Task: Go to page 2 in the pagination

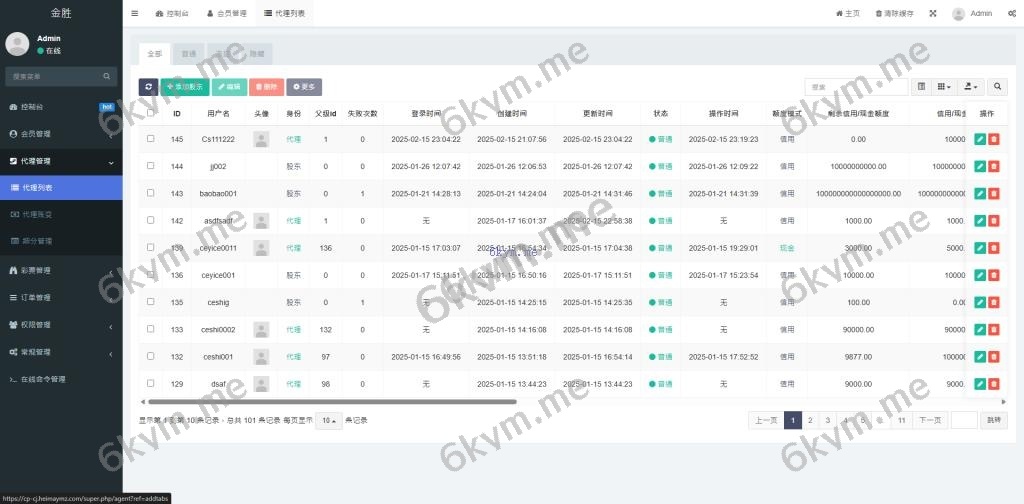Action: (x=810, y=420)
